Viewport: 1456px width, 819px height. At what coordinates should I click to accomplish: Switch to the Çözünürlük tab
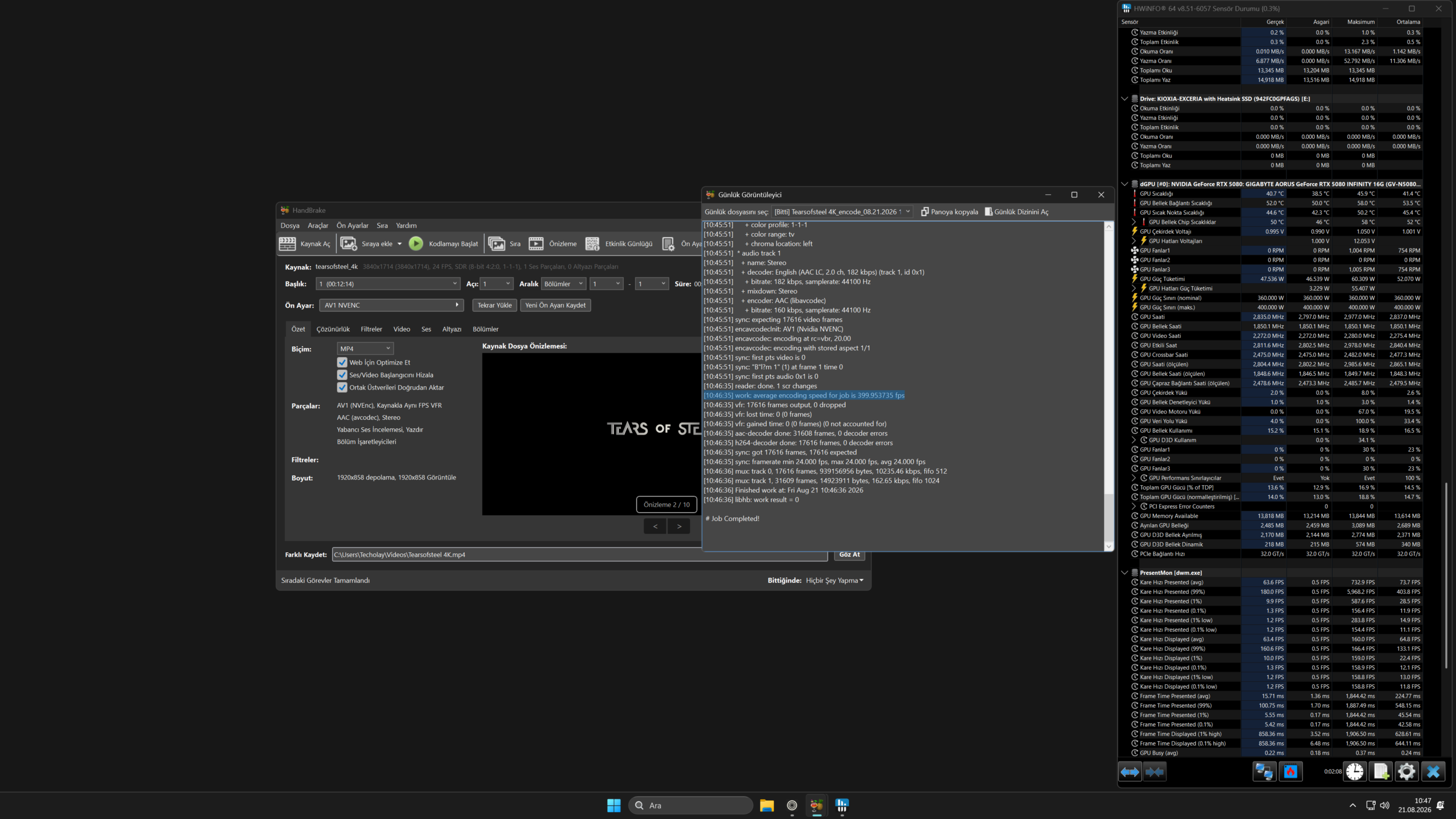click(333, 329)
